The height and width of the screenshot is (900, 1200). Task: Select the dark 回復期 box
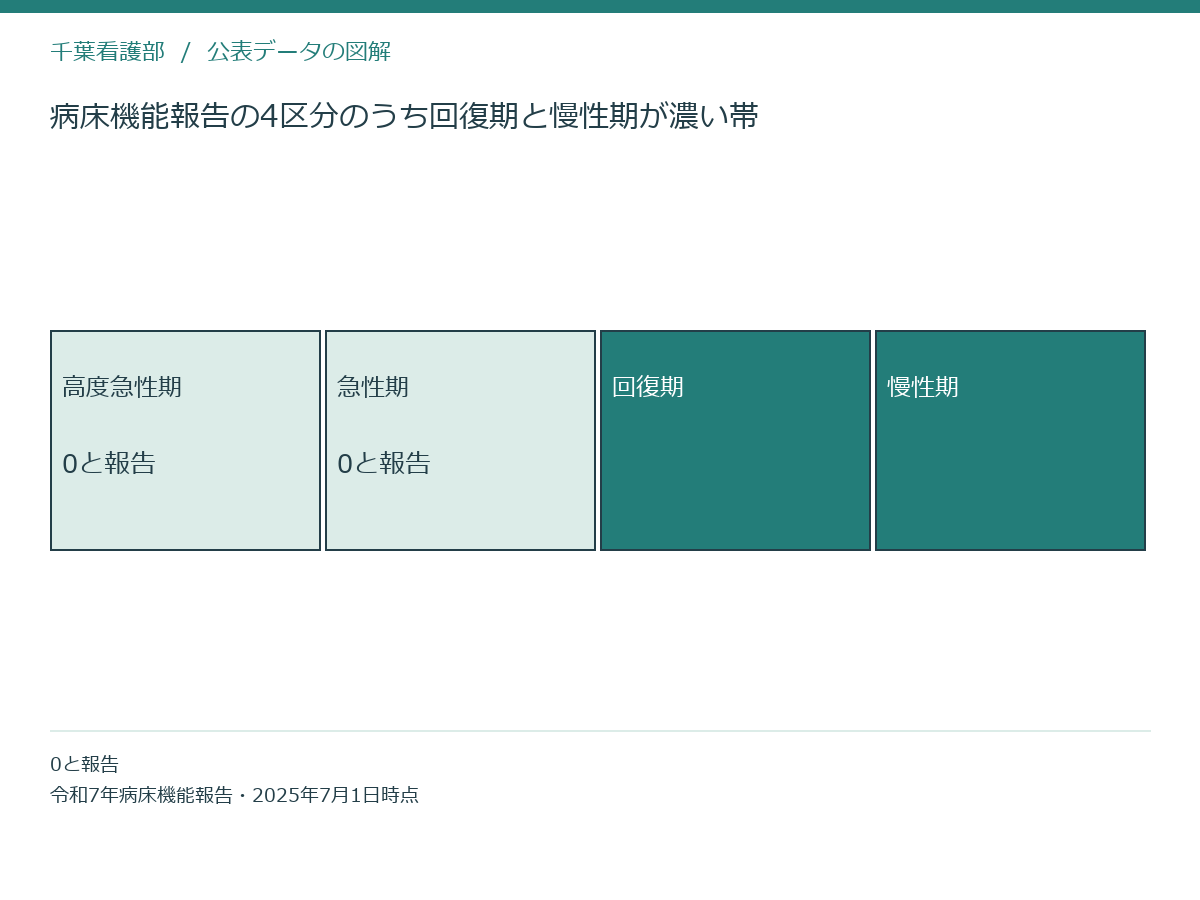(735, 440)
